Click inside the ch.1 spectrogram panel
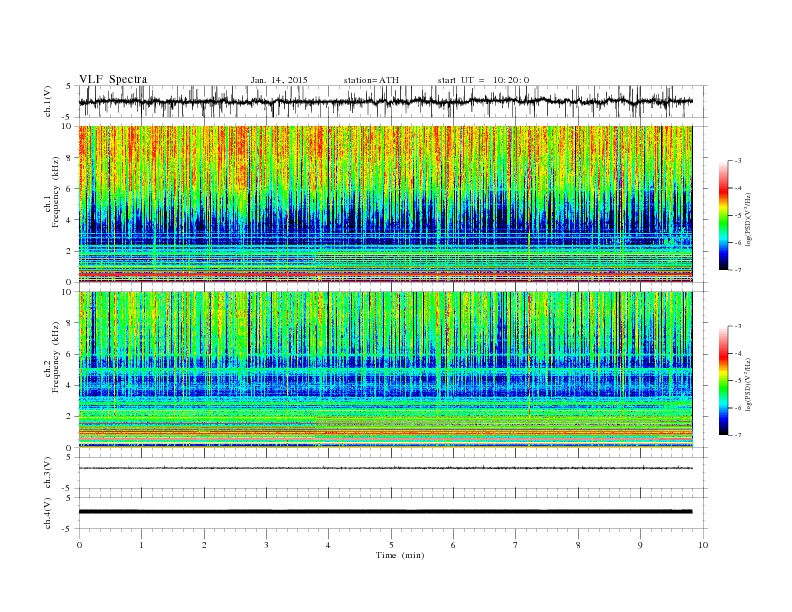 click(385, 204)
